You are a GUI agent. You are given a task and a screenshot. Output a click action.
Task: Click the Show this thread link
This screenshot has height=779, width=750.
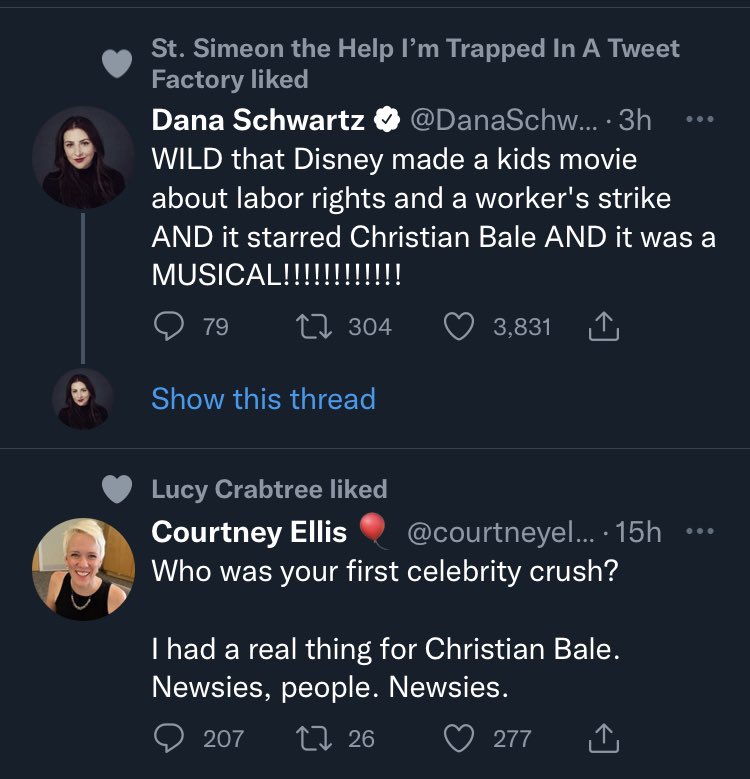[263, 398]
